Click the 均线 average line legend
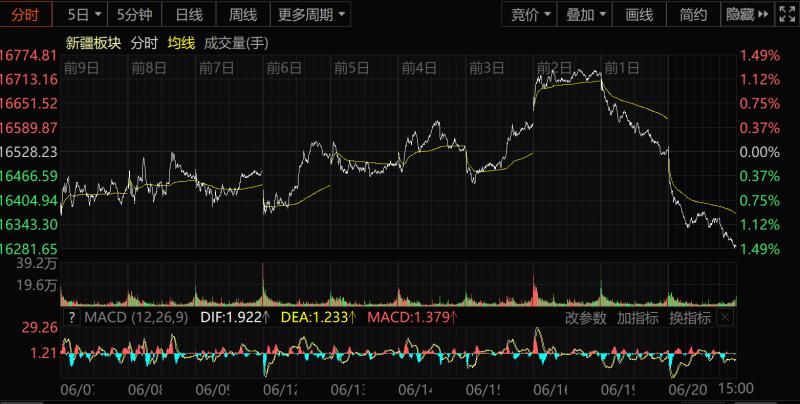Screen dimensions: 800x404 [182, 43]
